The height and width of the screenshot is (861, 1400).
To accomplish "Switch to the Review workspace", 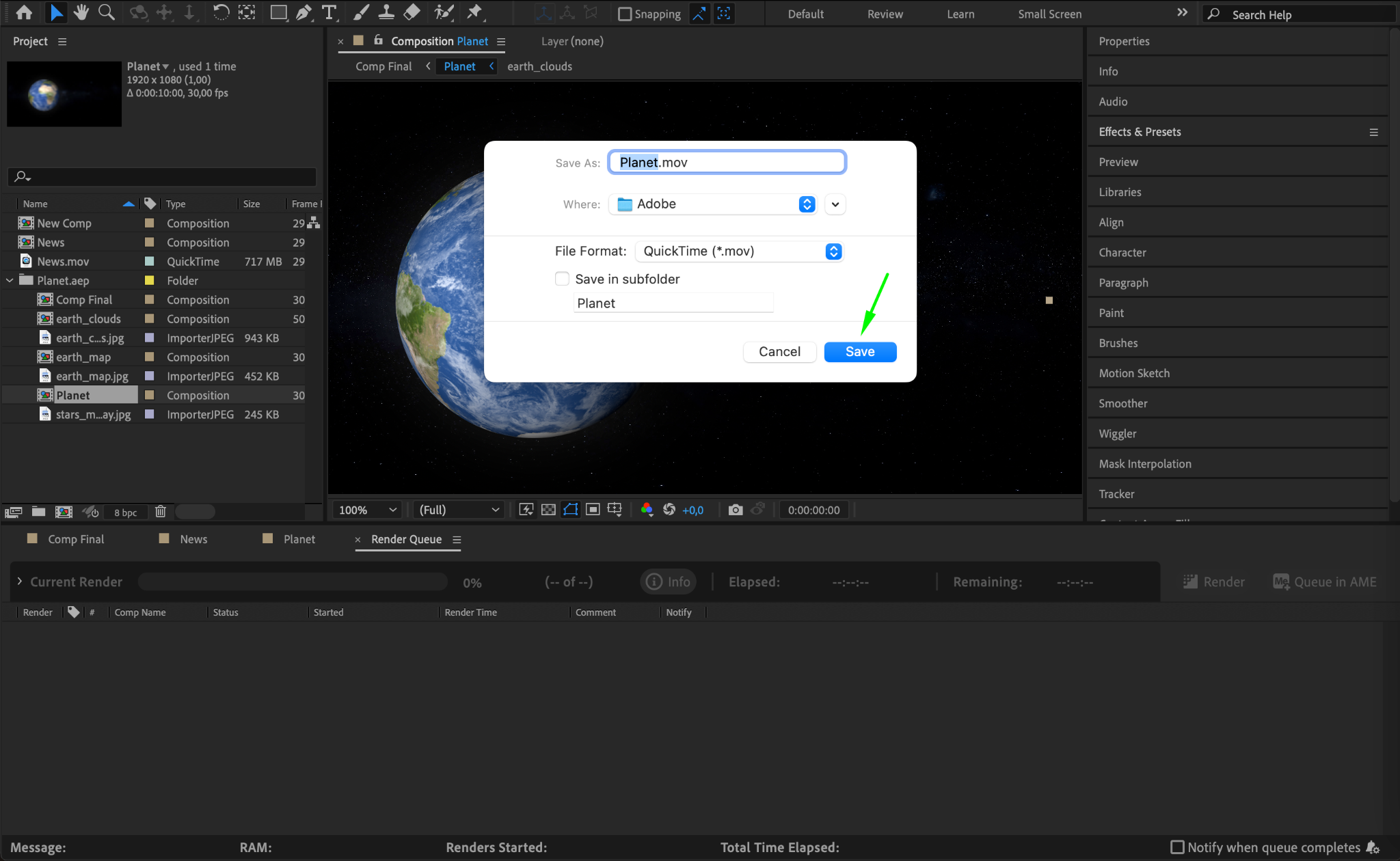I will 885,14.
